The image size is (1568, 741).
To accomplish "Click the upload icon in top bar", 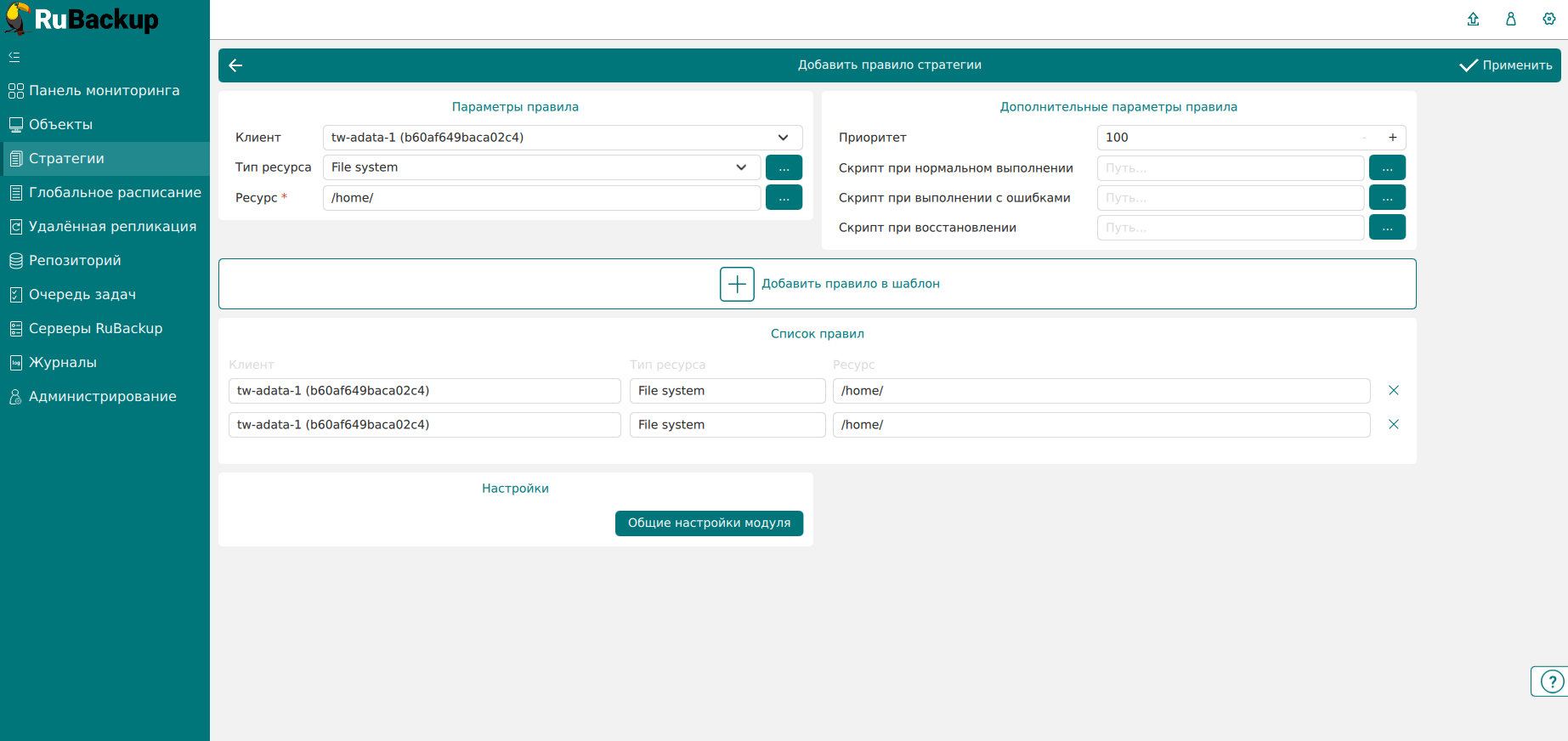I will point(1473,19).
